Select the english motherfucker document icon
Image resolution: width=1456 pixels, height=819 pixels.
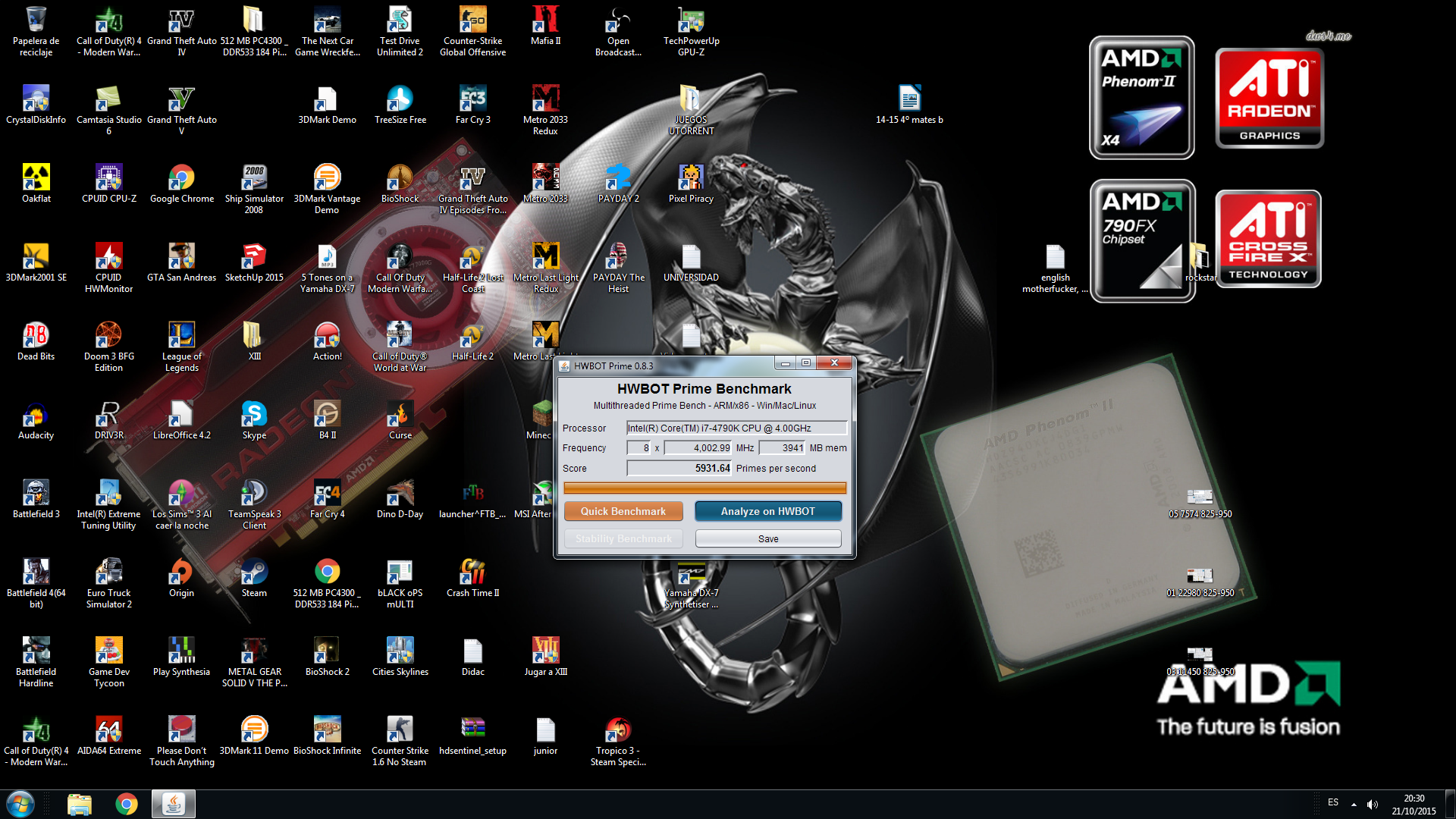(x=1055, y=268)
